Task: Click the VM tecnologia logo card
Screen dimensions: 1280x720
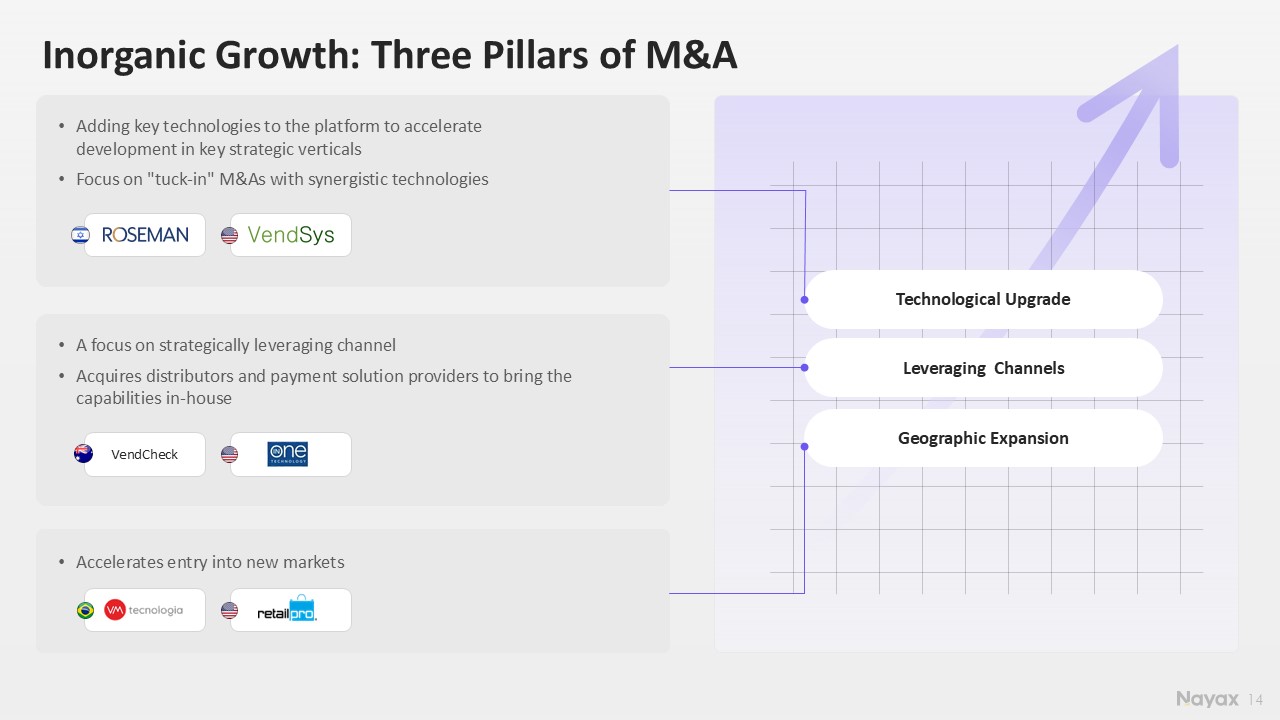Action: (145, 610)
